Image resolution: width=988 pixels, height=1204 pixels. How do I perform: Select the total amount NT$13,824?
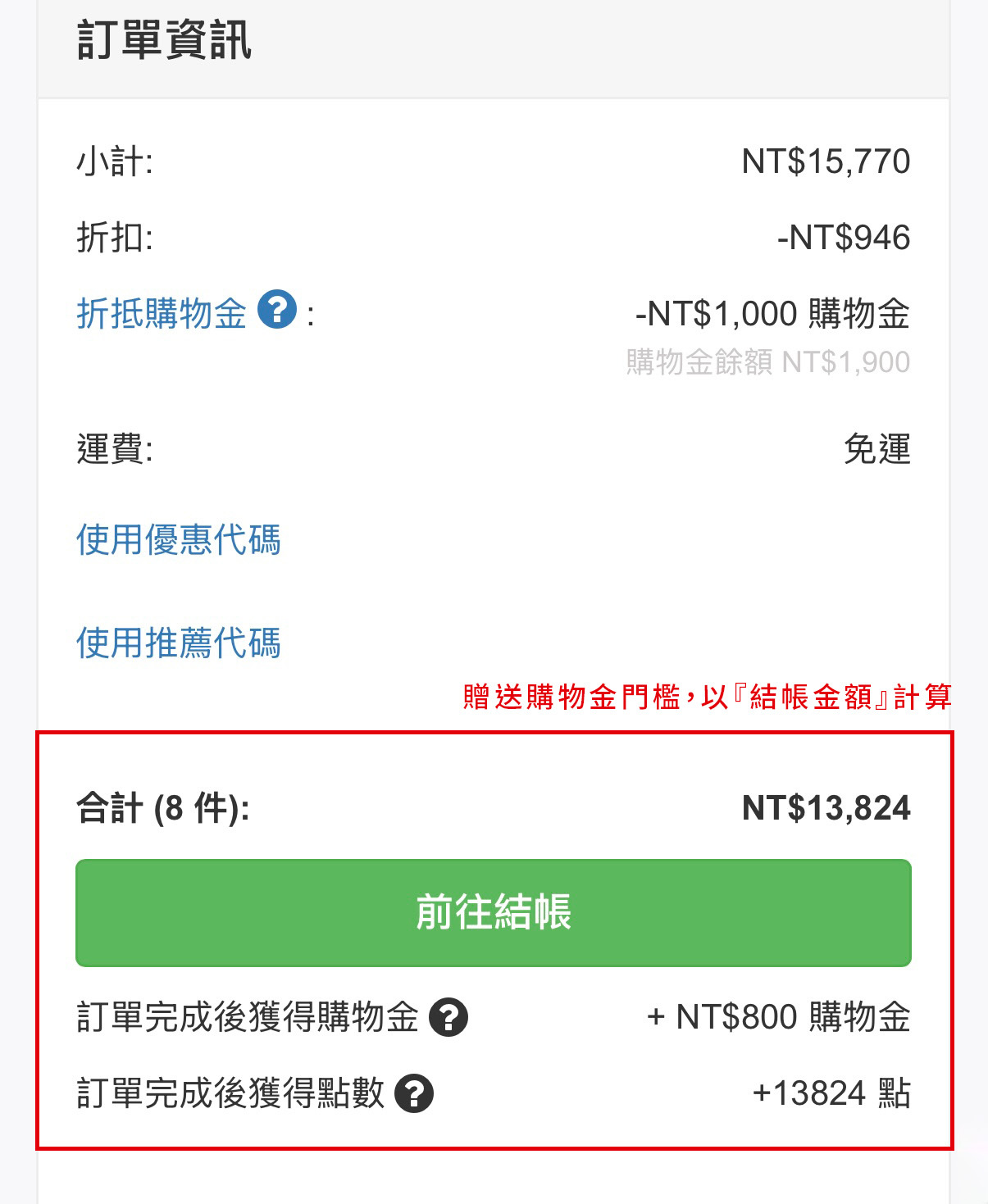[x=826, y=808]
